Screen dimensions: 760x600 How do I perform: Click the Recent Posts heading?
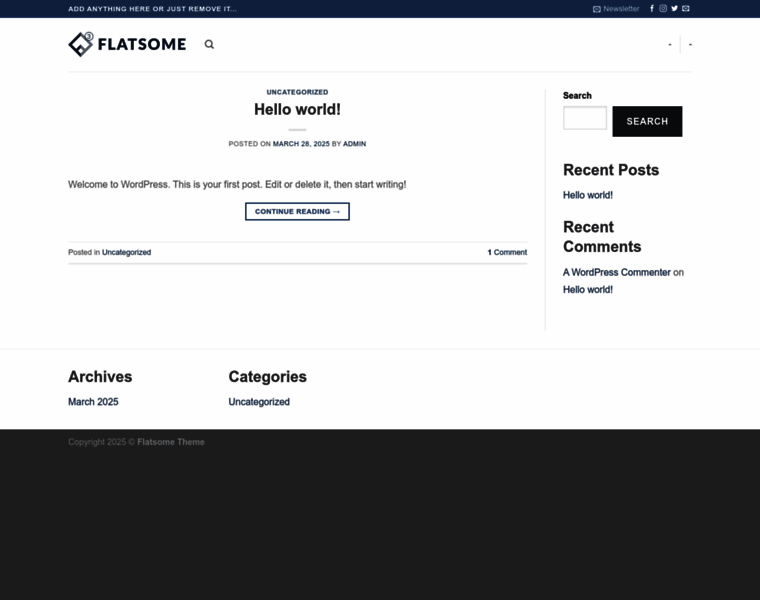coord(611,170)
